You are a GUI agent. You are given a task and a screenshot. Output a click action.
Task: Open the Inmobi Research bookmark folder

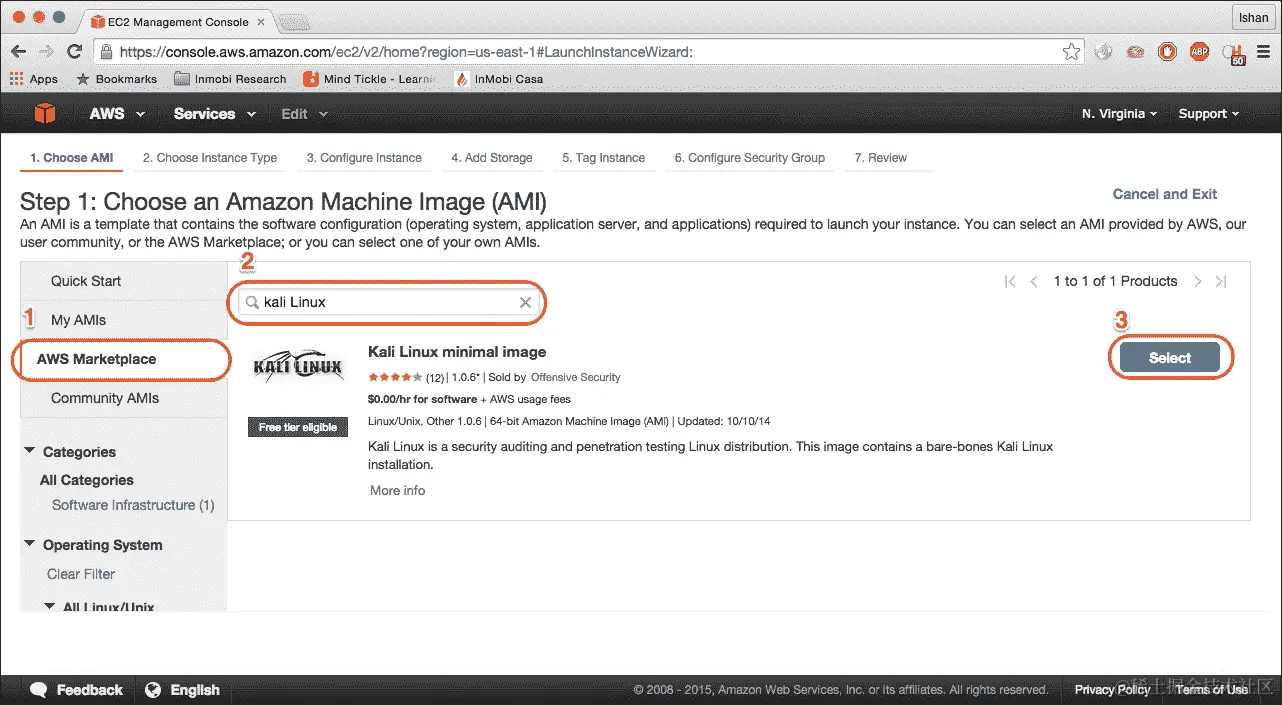tap(230, 79)
